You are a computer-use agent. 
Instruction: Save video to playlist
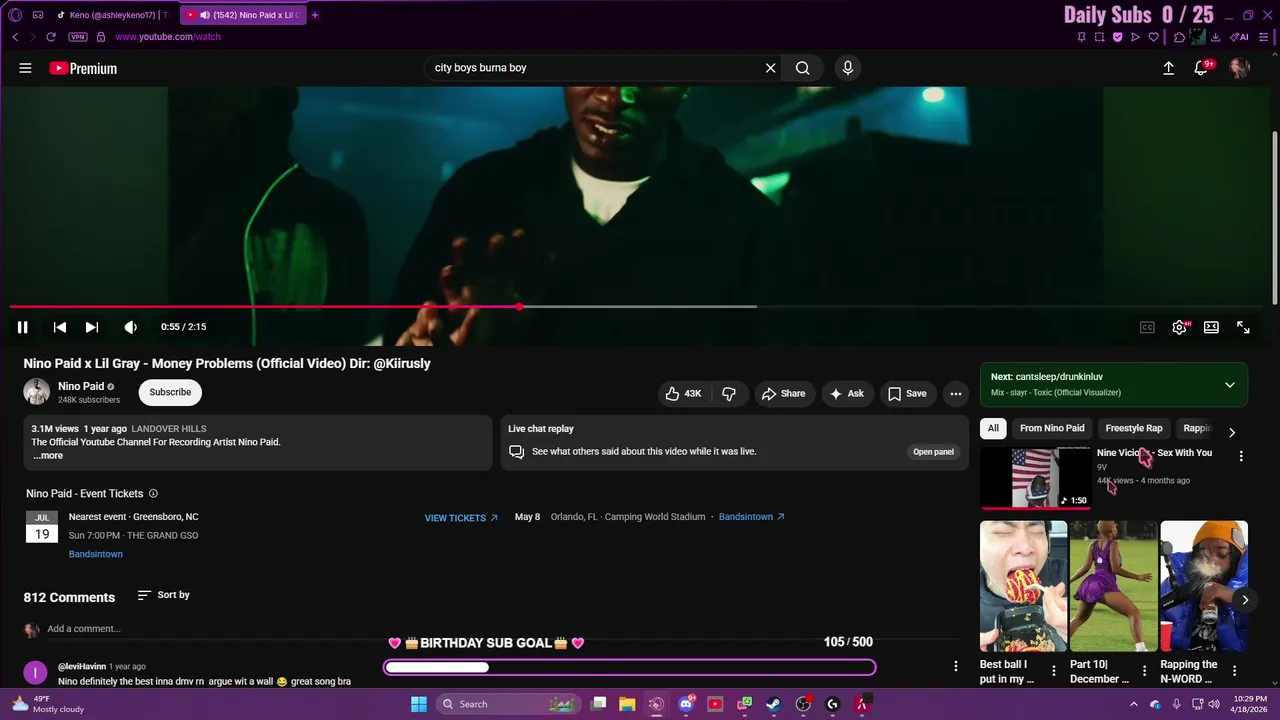pos(907,394)
